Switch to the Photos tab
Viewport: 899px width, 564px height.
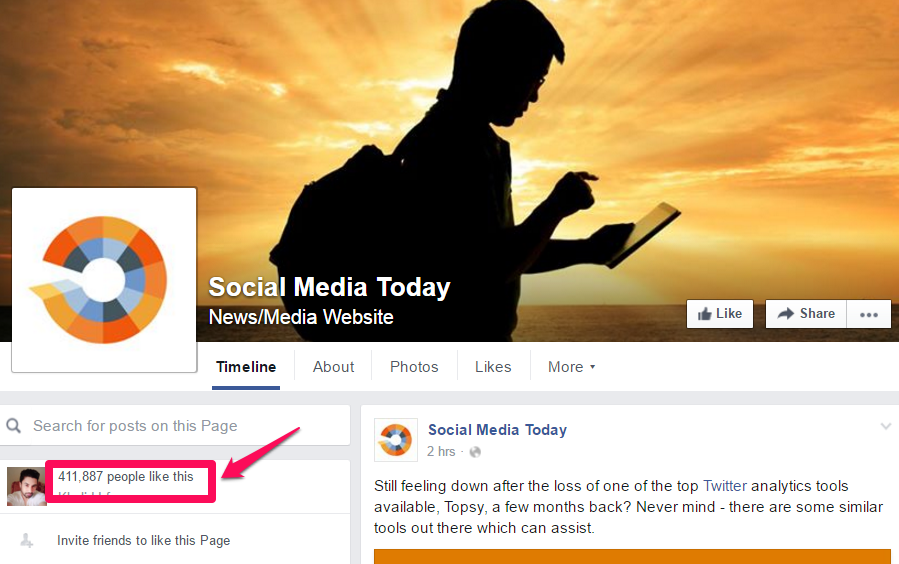coord(414,367)
